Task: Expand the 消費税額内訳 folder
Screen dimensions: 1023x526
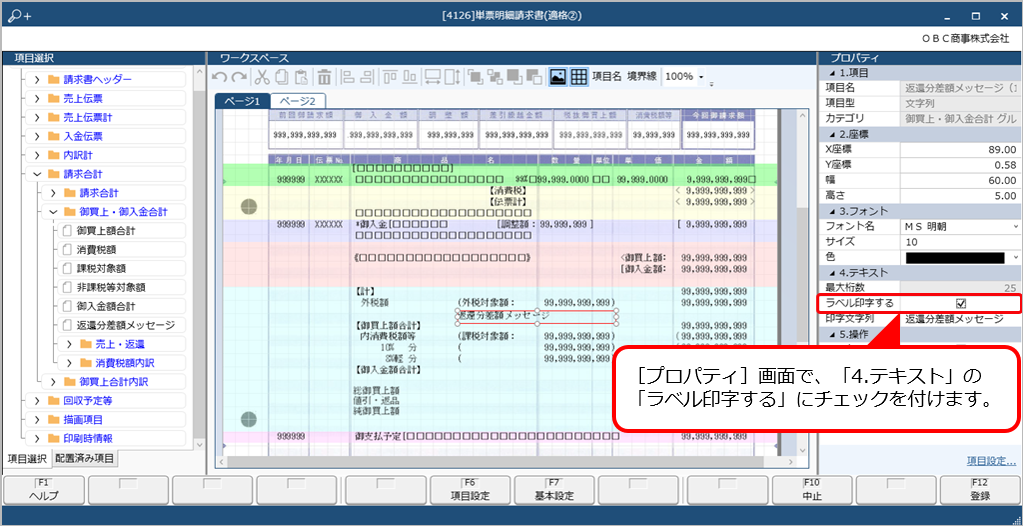Action: point(69,362)
